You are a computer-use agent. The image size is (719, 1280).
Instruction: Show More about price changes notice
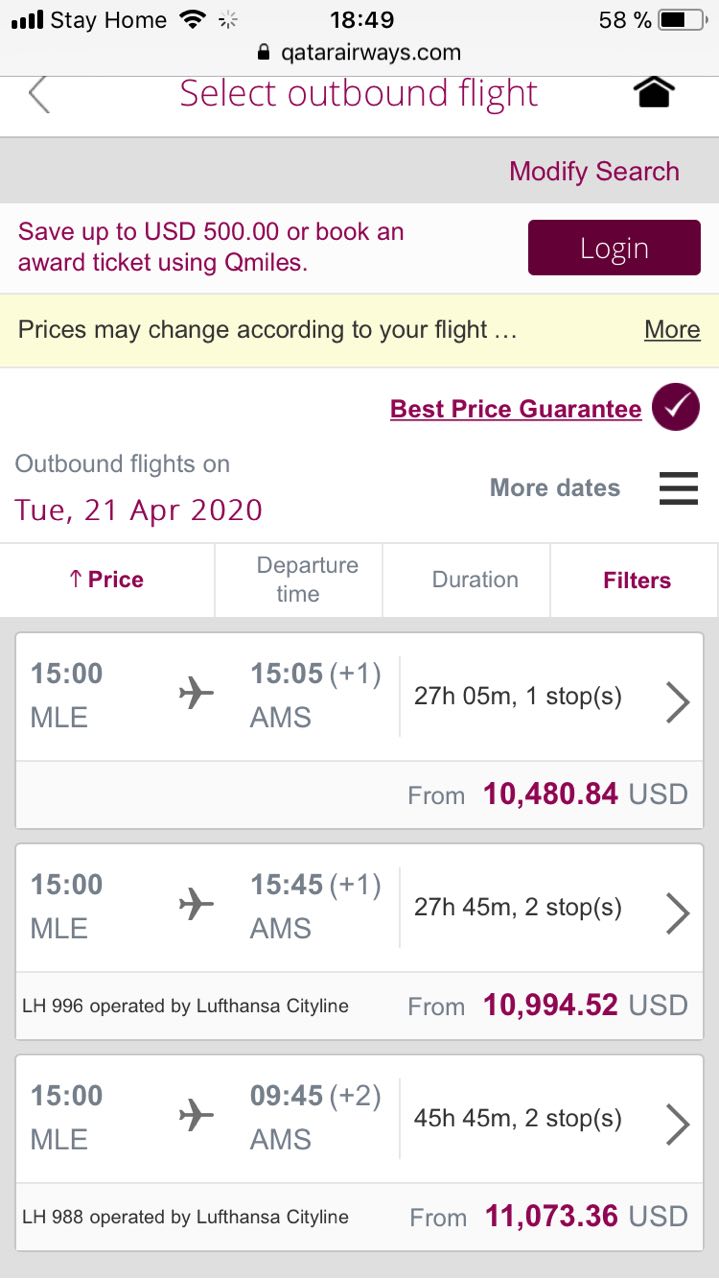672,330
